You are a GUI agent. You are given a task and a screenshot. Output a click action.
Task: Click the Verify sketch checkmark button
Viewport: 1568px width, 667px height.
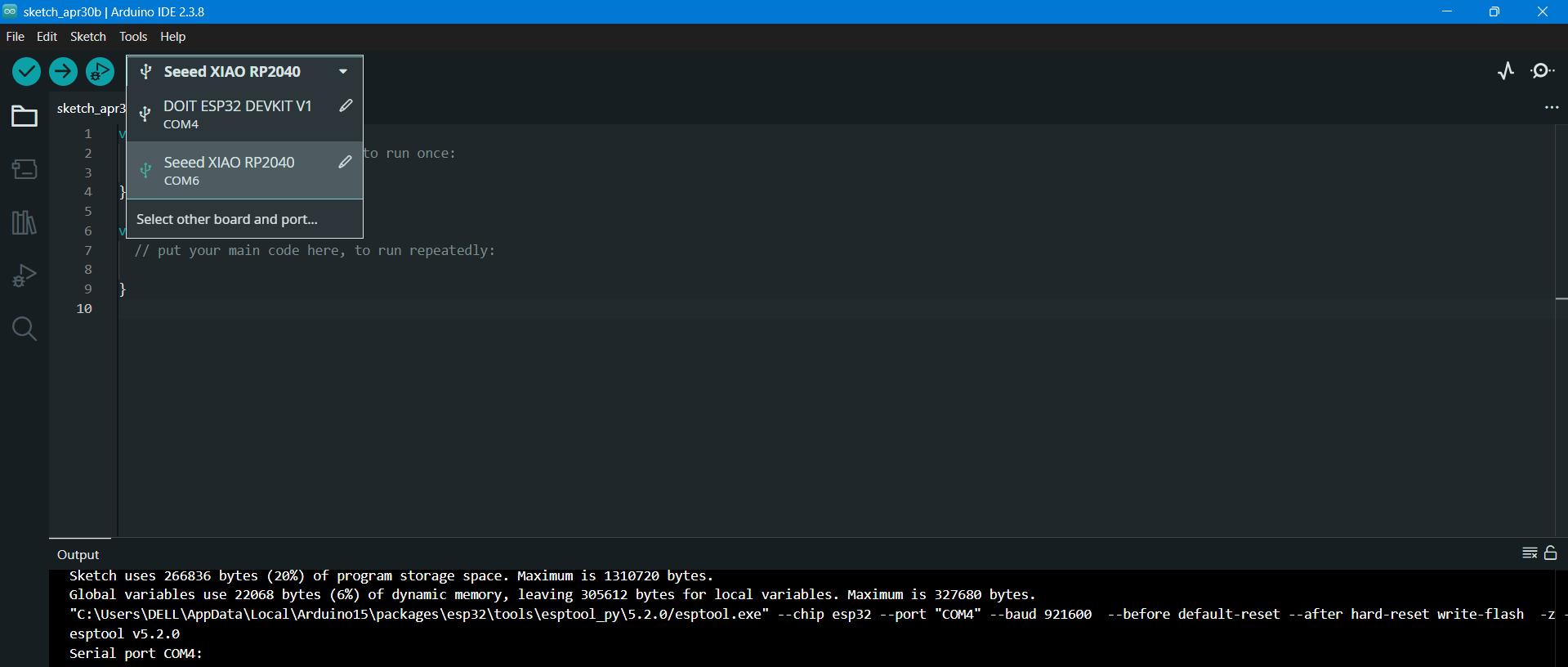tap(26, 72)
